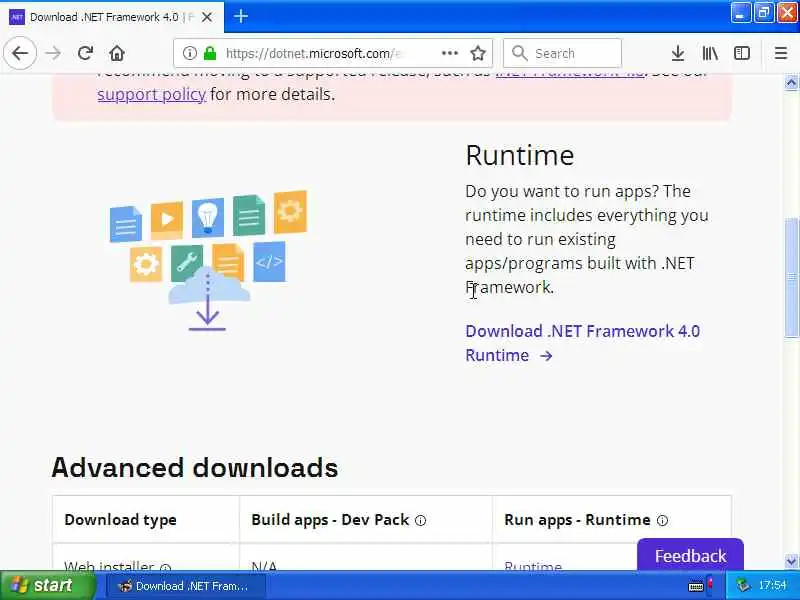Click the Runtime download illustration
Image resolution: width=800 pixels, height=600 pixels.
coord(208,260)
